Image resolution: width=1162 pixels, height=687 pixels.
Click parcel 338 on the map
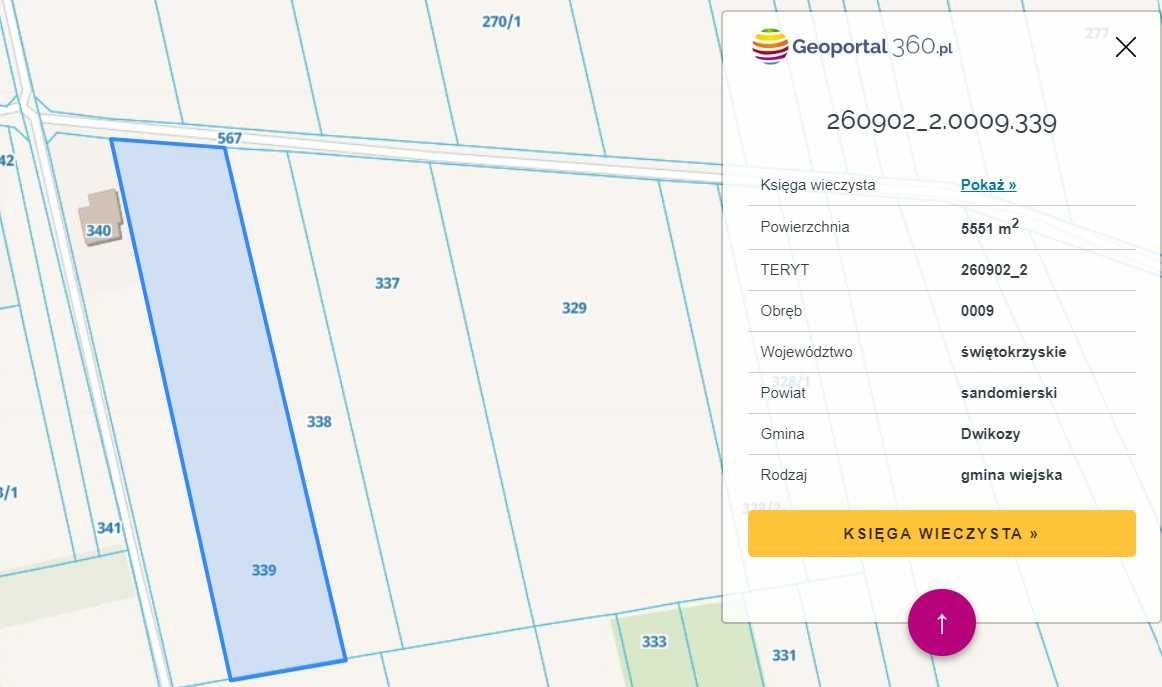coord(319,422)
